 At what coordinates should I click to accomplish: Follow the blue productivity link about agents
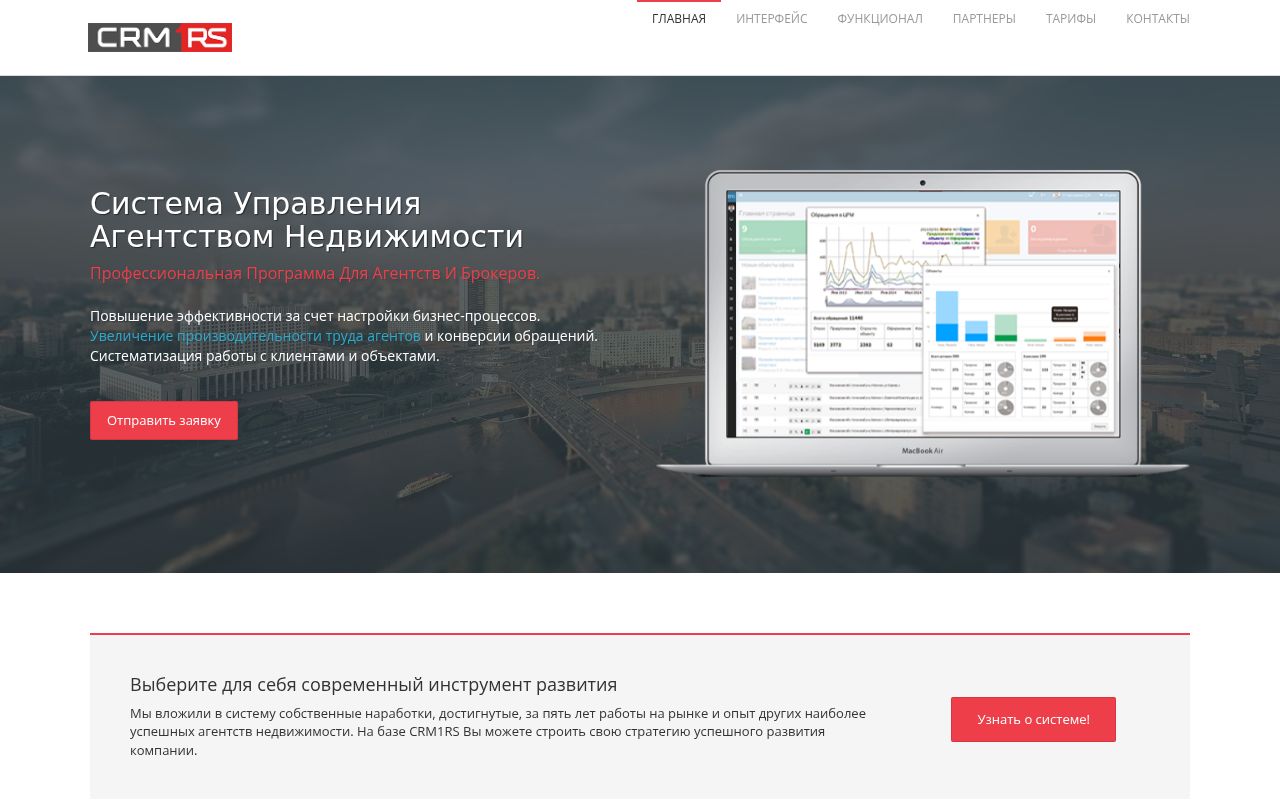pos(255,336)
